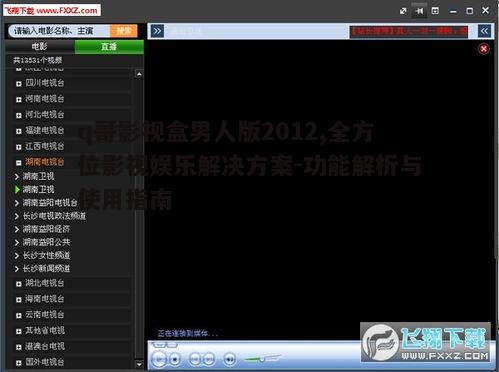This screenshot has height=372, width=499.
Task: Close the player window
Action: coord(485,10)
